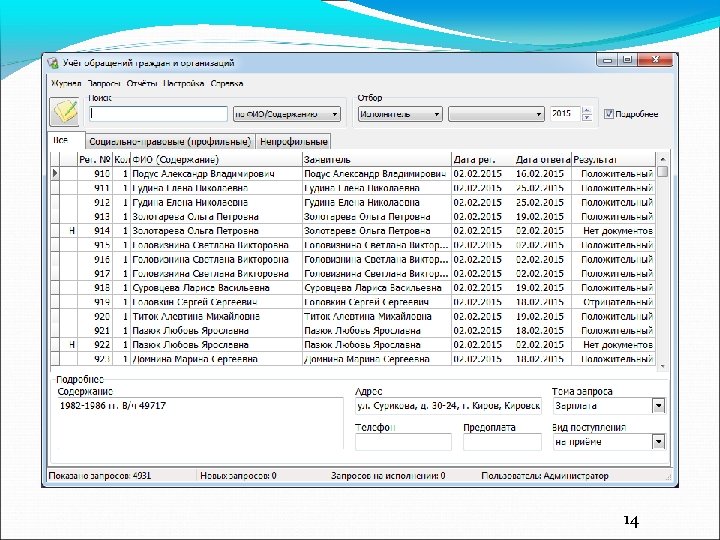Click Новых запросов: 0 status entry
This screenshot has width=720, height=540.
[x=238, y=475]
